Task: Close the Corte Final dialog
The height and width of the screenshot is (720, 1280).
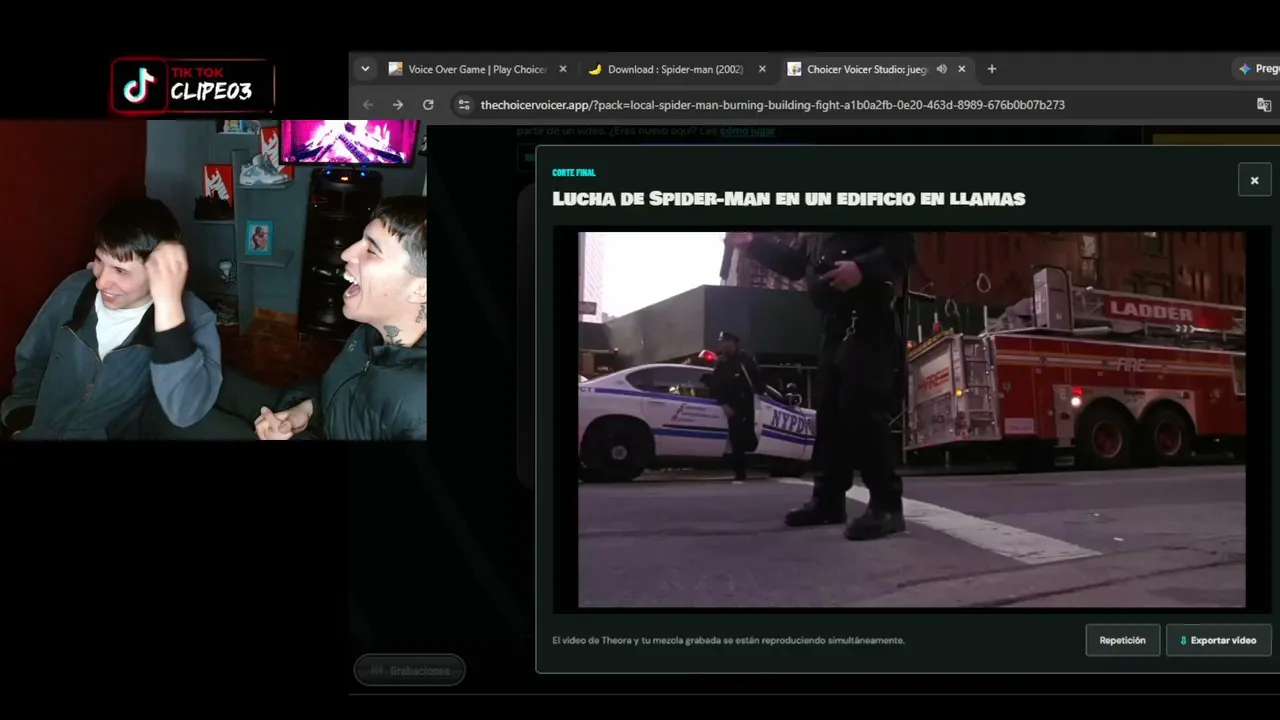Action: (x=1254, y=180)
